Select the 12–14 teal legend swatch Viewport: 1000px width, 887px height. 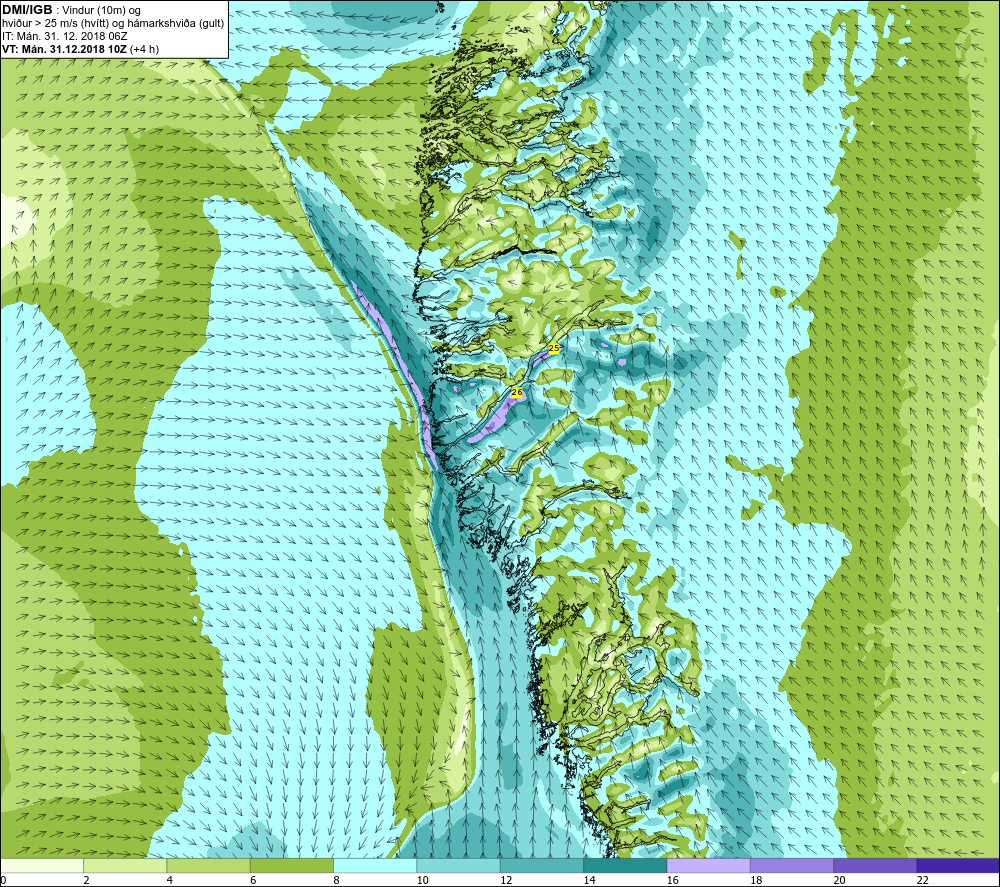pyautogui.click(x=541, y=866)
